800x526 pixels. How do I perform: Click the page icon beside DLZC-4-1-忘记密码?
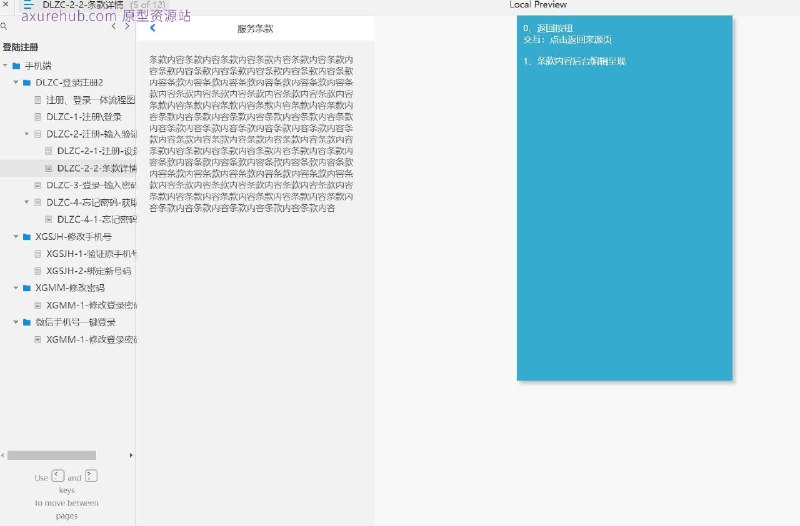48,219
